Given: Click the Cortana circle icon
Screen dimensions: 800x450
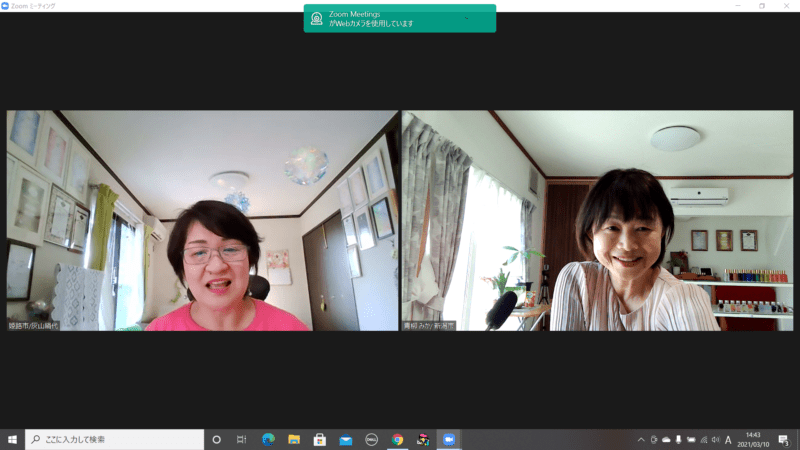Looking at the screenshot, I should [216, 439].
